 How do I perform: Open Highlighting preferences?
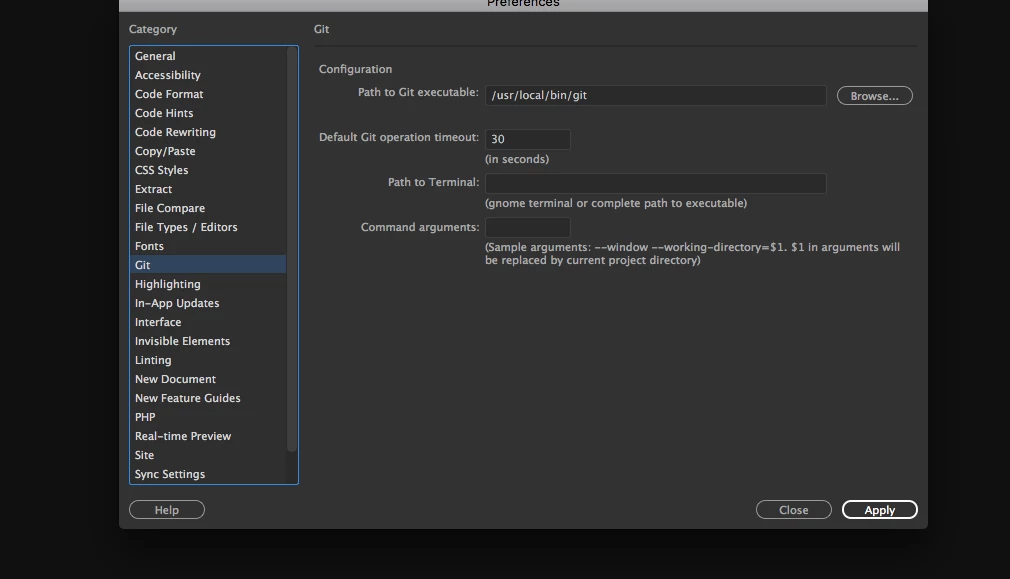[x=207, y=284]
